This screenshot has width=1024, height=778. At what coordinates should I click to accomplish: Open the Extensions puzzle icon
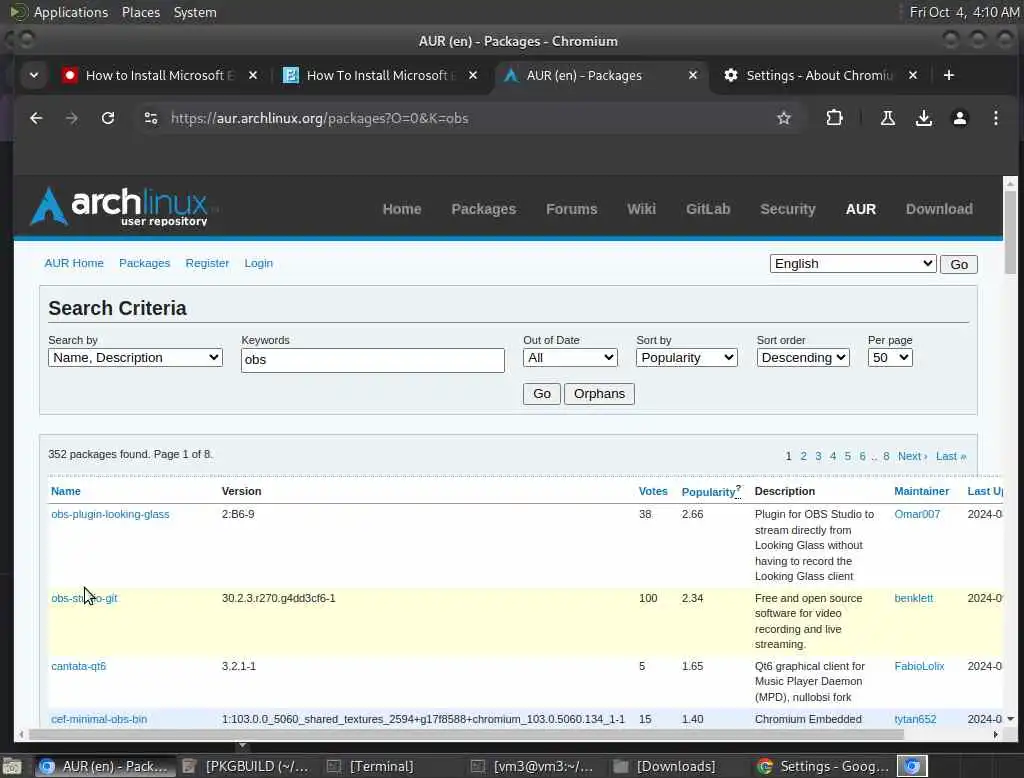pyautogui.click(x=834, y=118)
